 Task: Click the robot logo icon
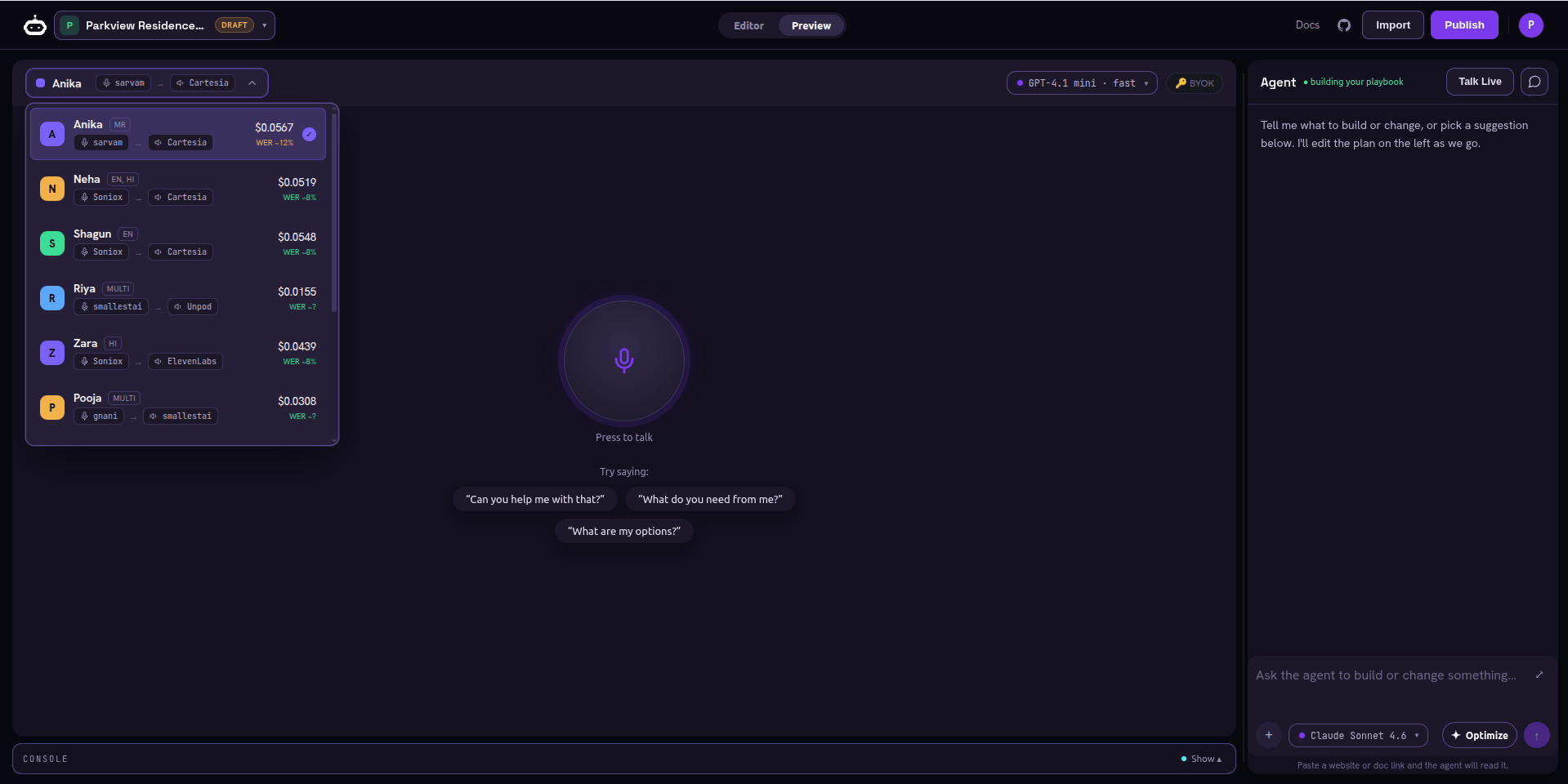click(x=35, y=25)
